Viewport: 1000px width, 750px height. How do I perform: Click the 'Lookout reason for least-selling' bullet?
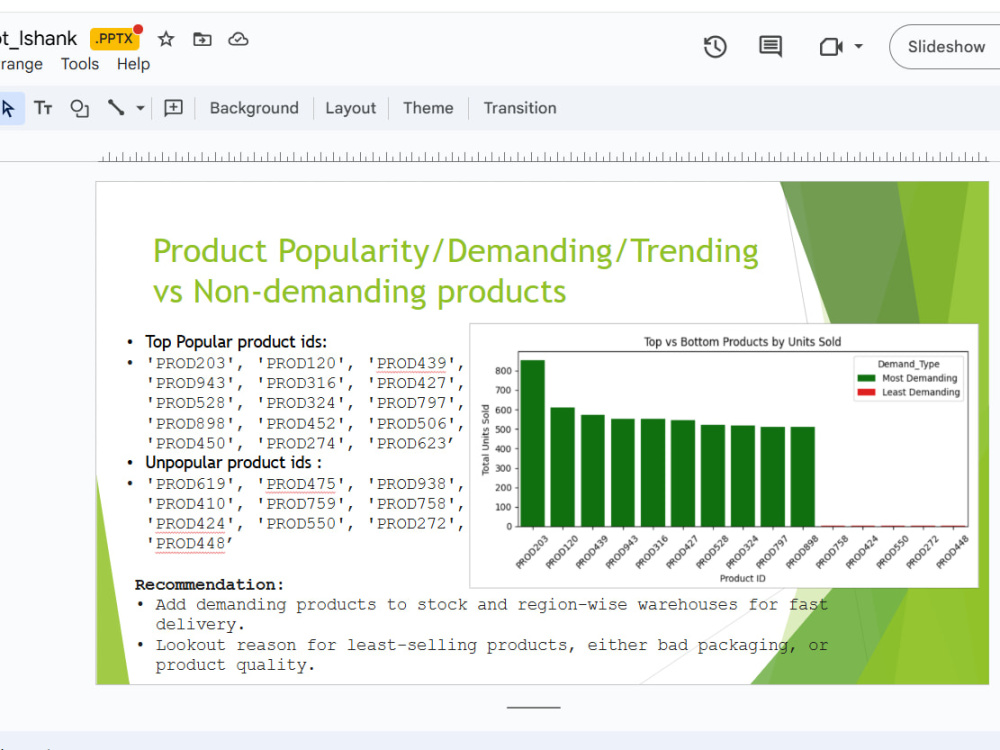tap(491, 655)
